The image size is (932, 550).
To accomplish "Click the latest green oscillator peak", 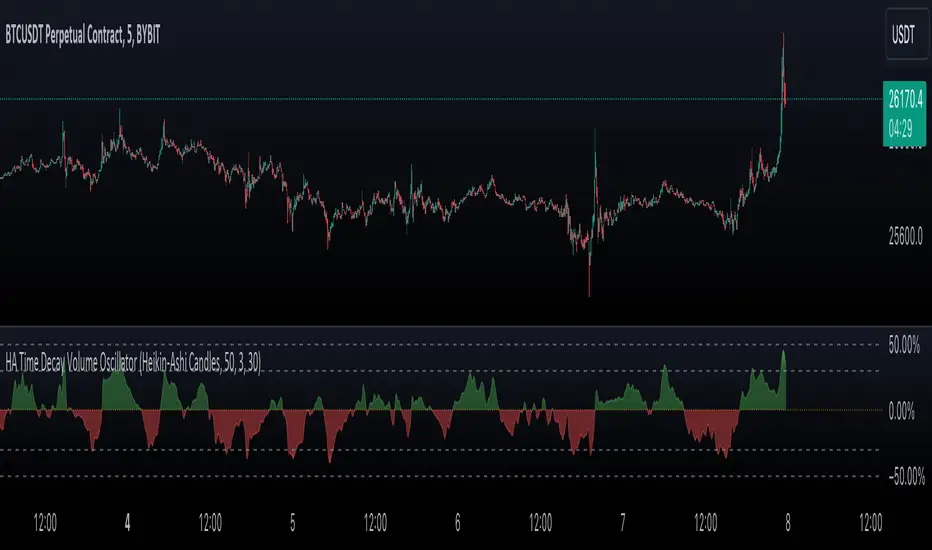I will point(783,354).
